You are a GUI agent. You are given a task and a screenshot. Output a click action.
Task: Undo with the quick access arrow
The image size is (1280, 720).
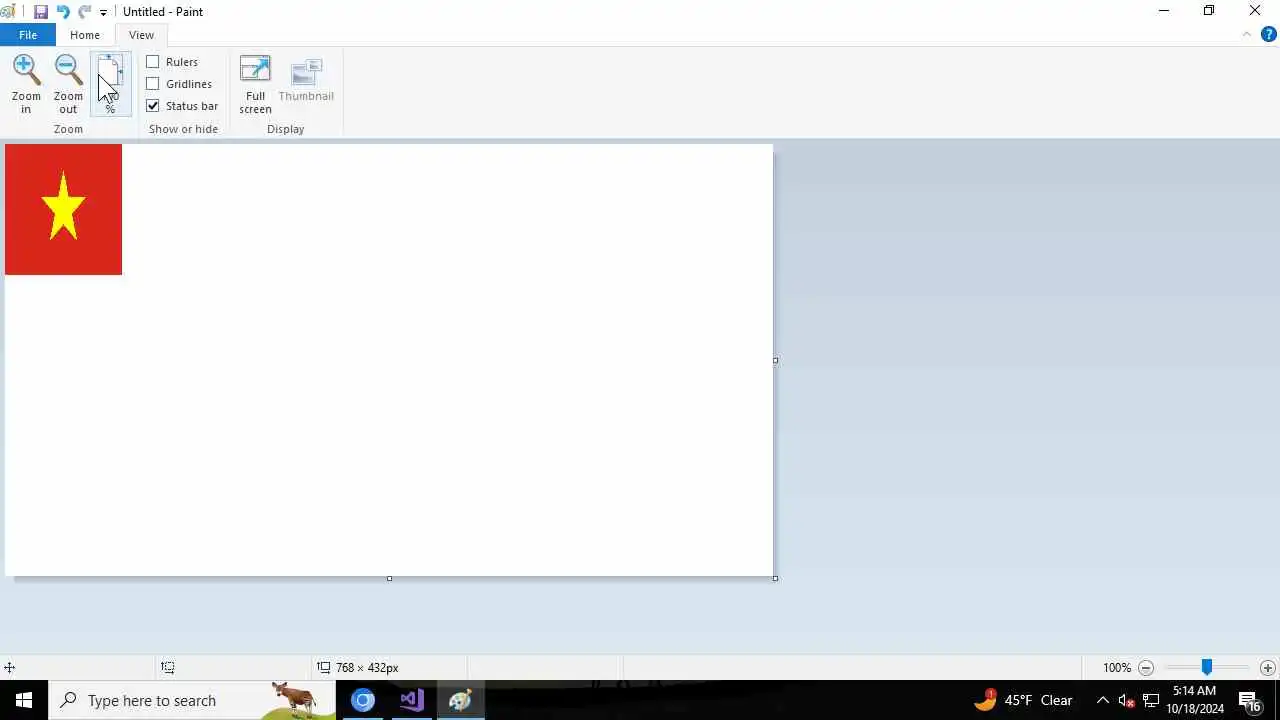coord(62,12)
